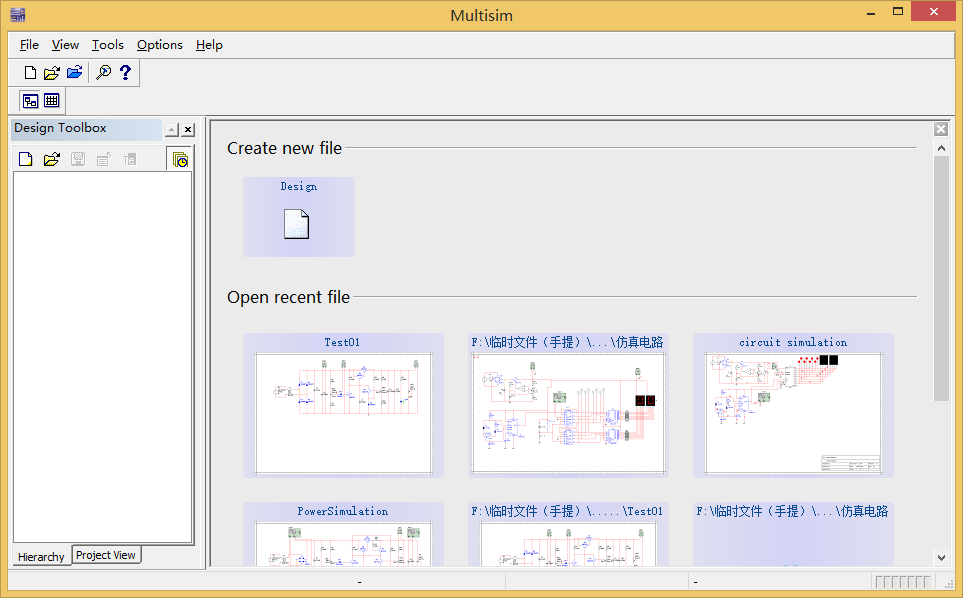Click the Test01 title on first recent tile
The image size is (963, 598).
(342, 343)
